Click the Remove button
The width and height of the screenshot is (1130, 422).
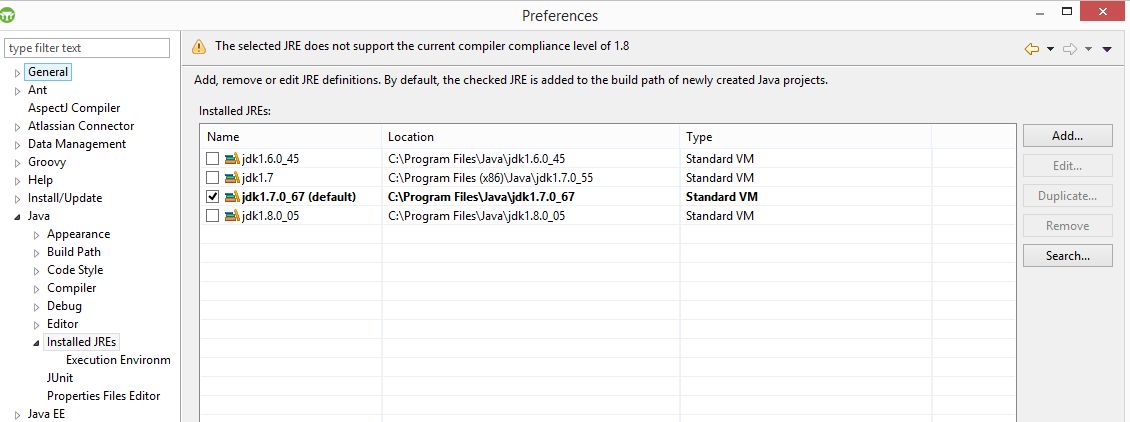click(1067, 225)
